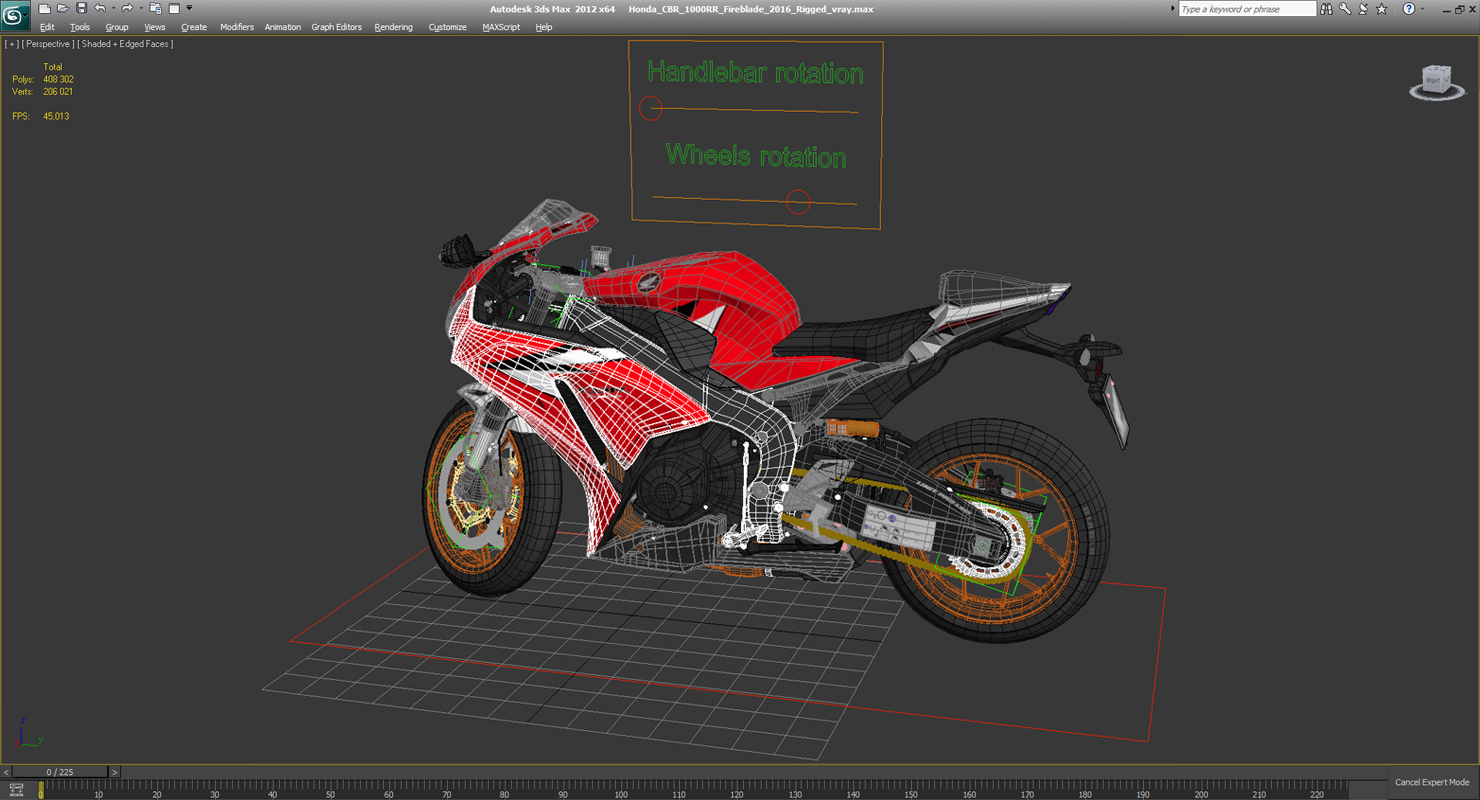Step to previous frame with left arrow button

[x=6, y=772]
